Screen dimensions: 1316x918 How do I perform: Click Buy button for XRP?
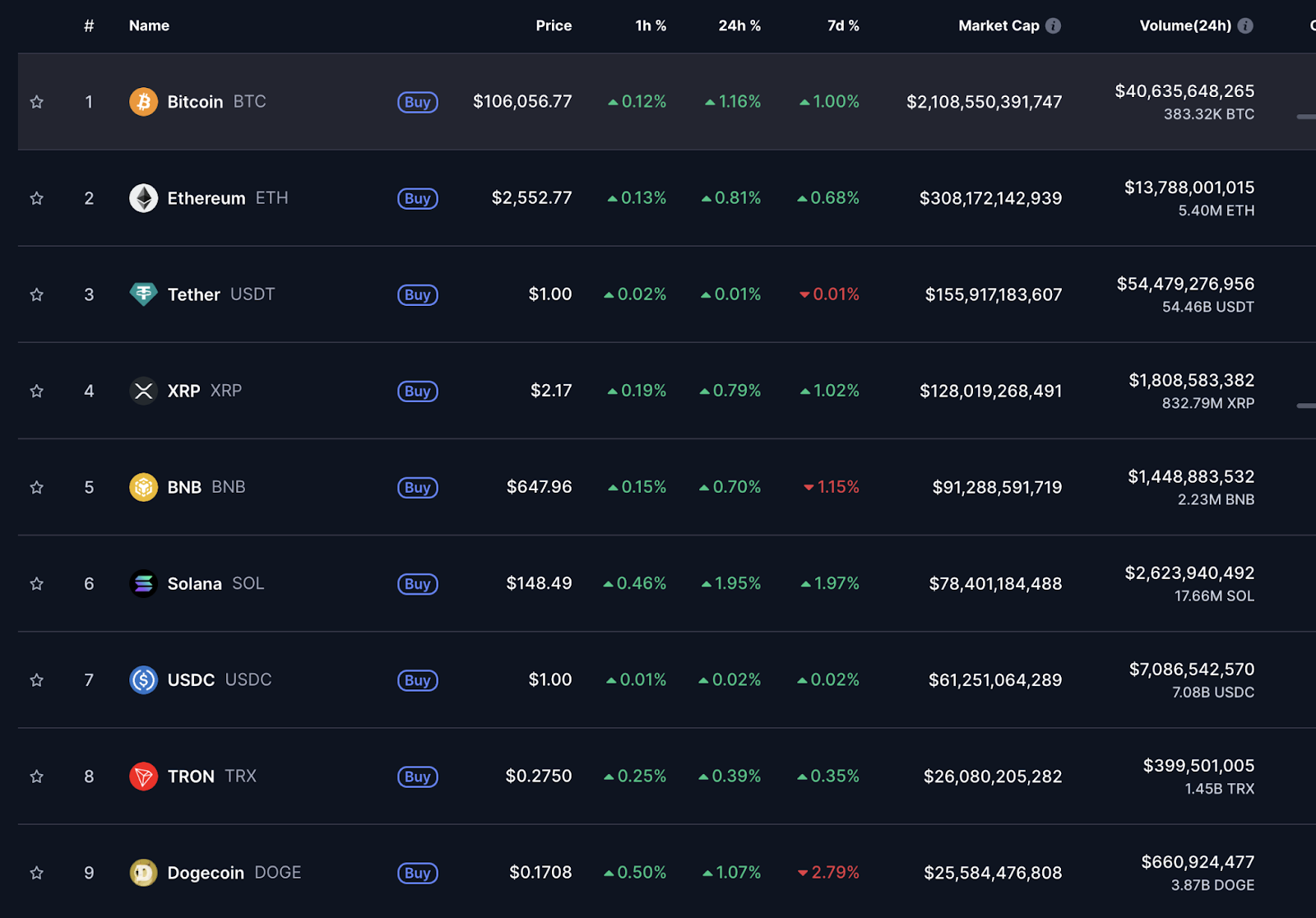418,391
